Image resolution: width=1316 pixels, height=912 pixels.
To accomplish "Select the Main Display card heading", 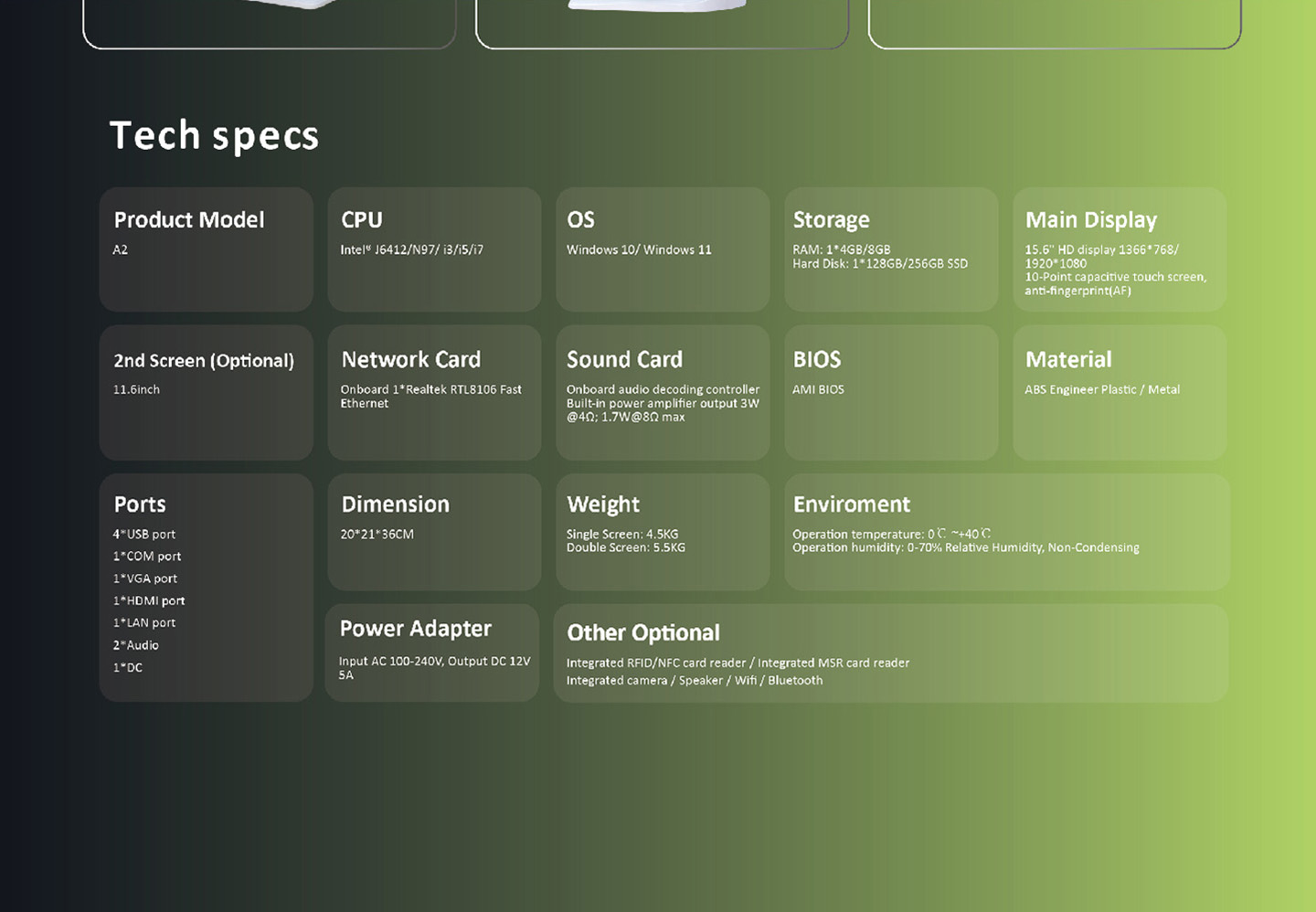I will 1090,220.
